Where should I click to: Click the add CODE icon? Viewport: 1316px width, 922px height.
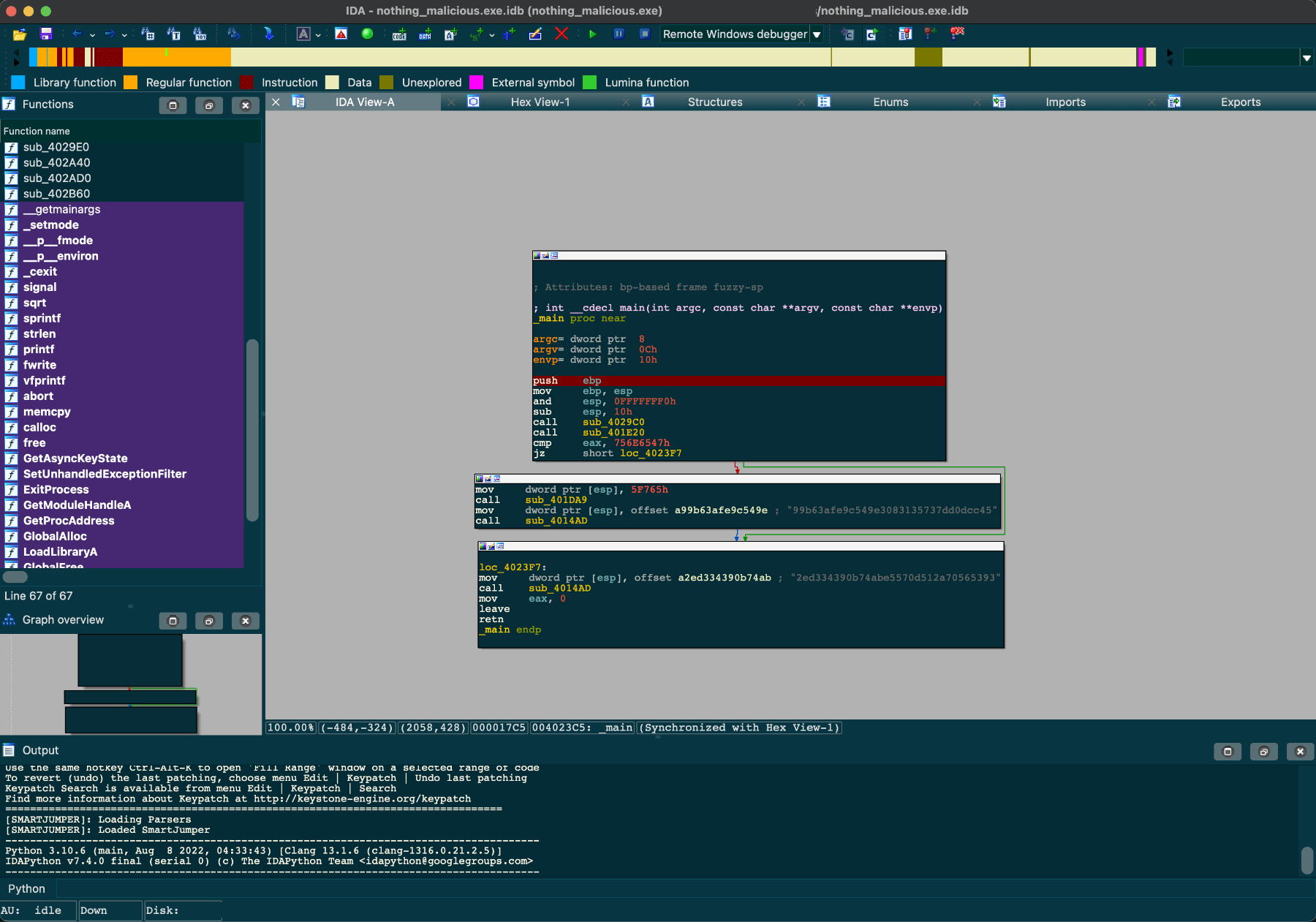coord(399,34)
